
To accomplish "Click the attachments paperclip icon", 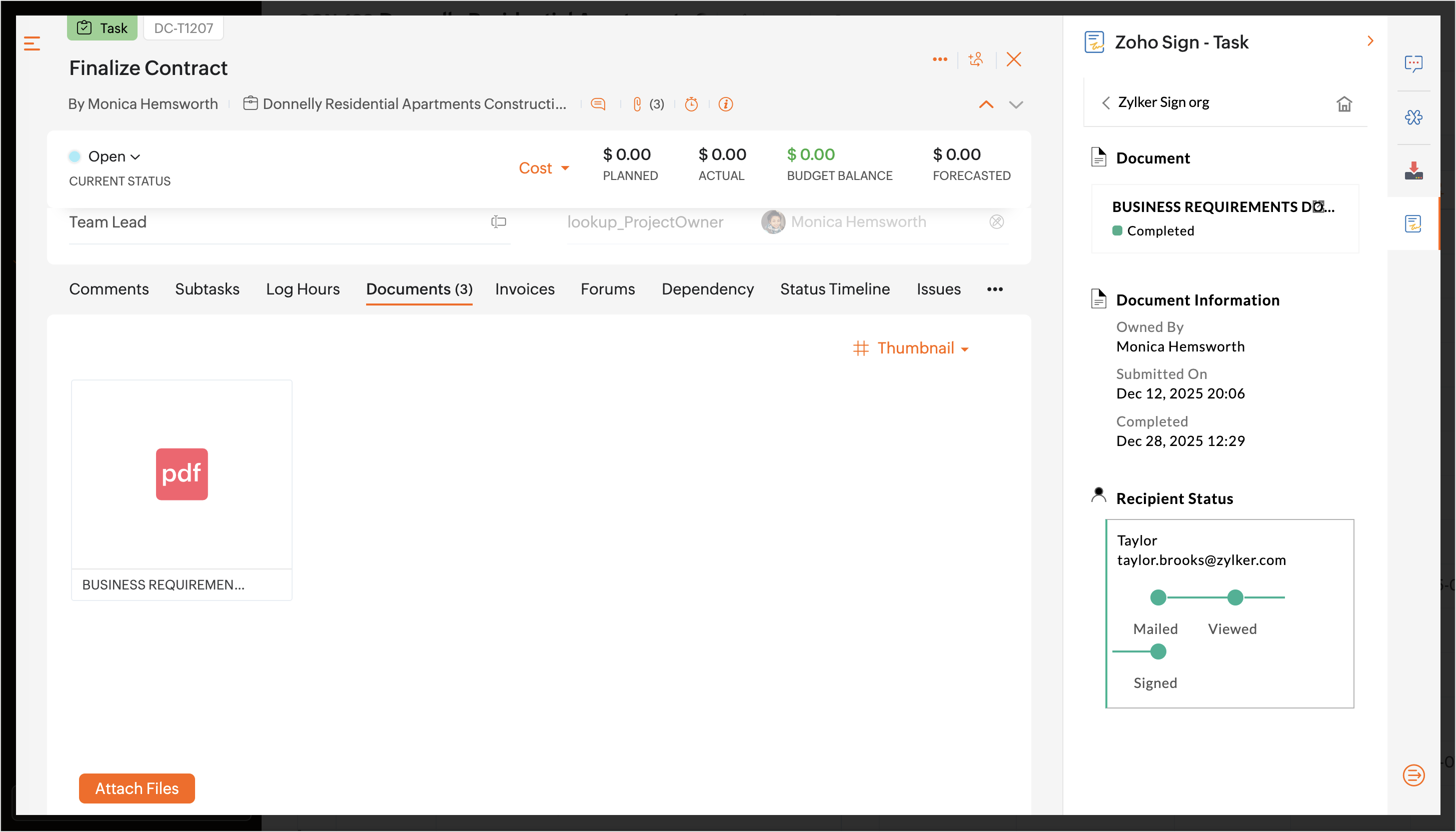I will click(637, 104).
